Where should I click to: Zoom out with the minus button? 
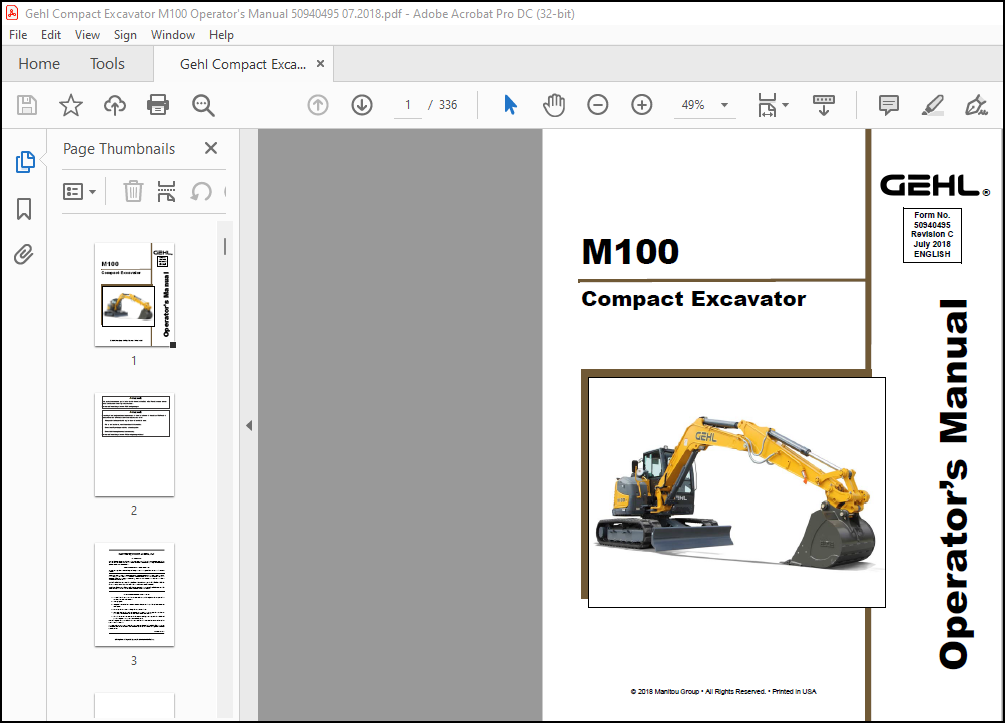pos(597,104)
